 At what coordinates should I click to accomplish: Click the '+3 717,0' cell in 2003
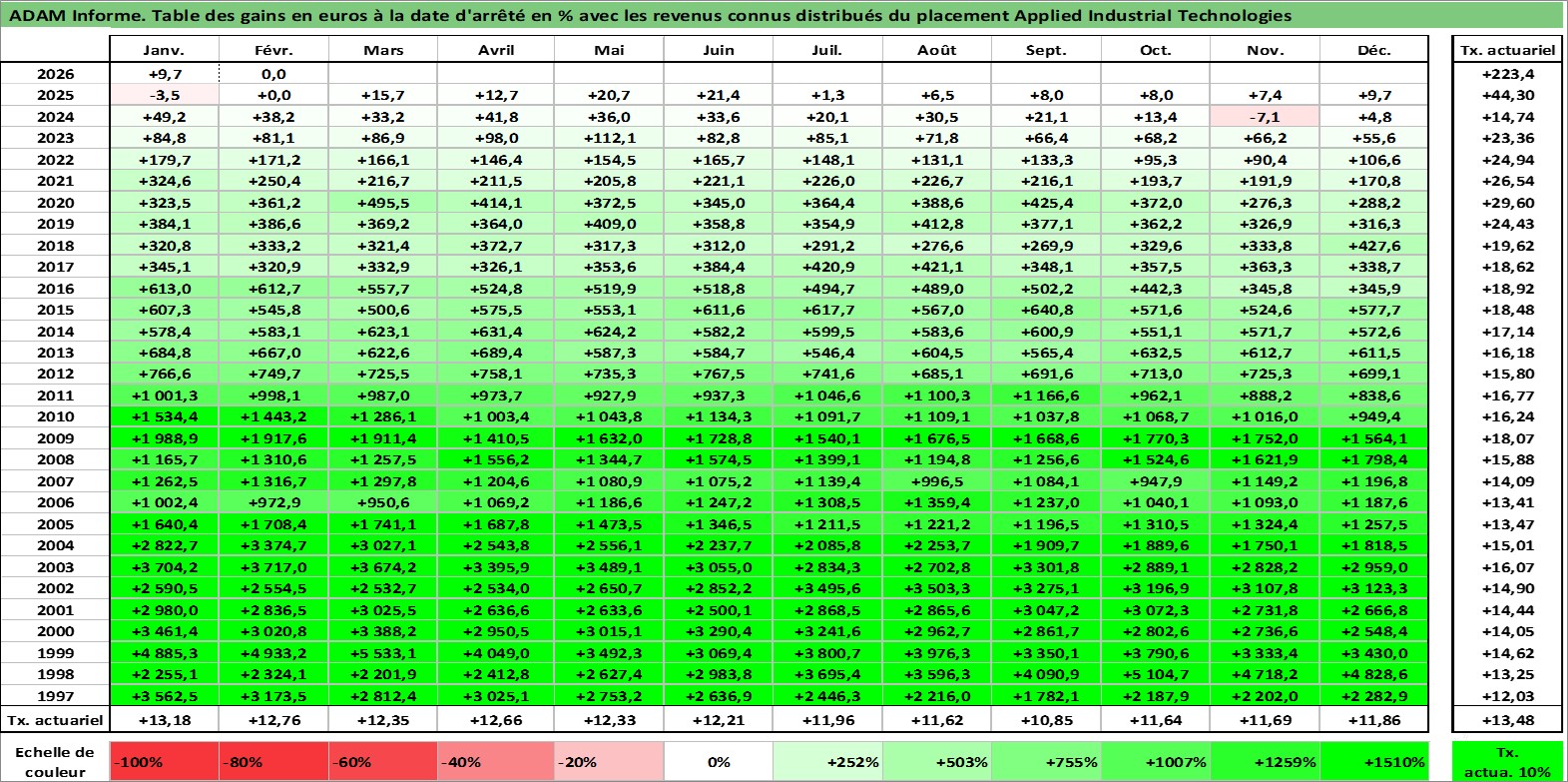tap(273, 567)
